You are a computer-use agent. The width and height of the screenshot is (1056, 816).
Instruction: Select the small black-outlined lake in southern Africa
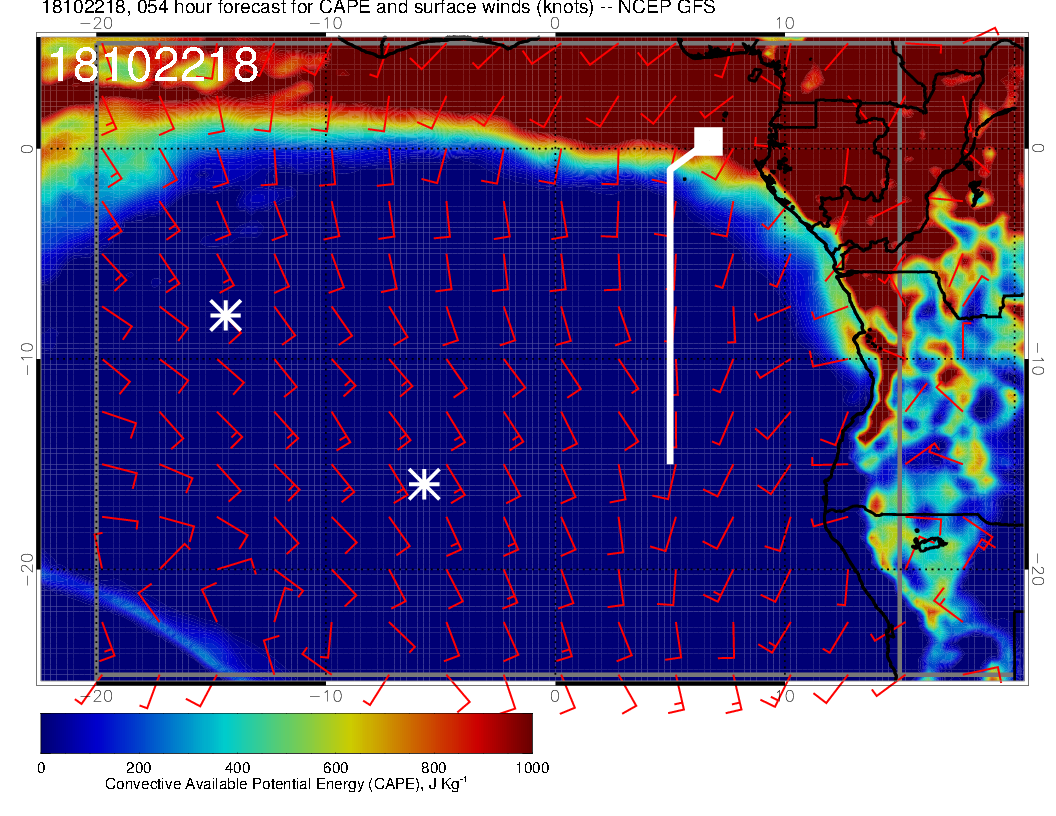point(929,544)
